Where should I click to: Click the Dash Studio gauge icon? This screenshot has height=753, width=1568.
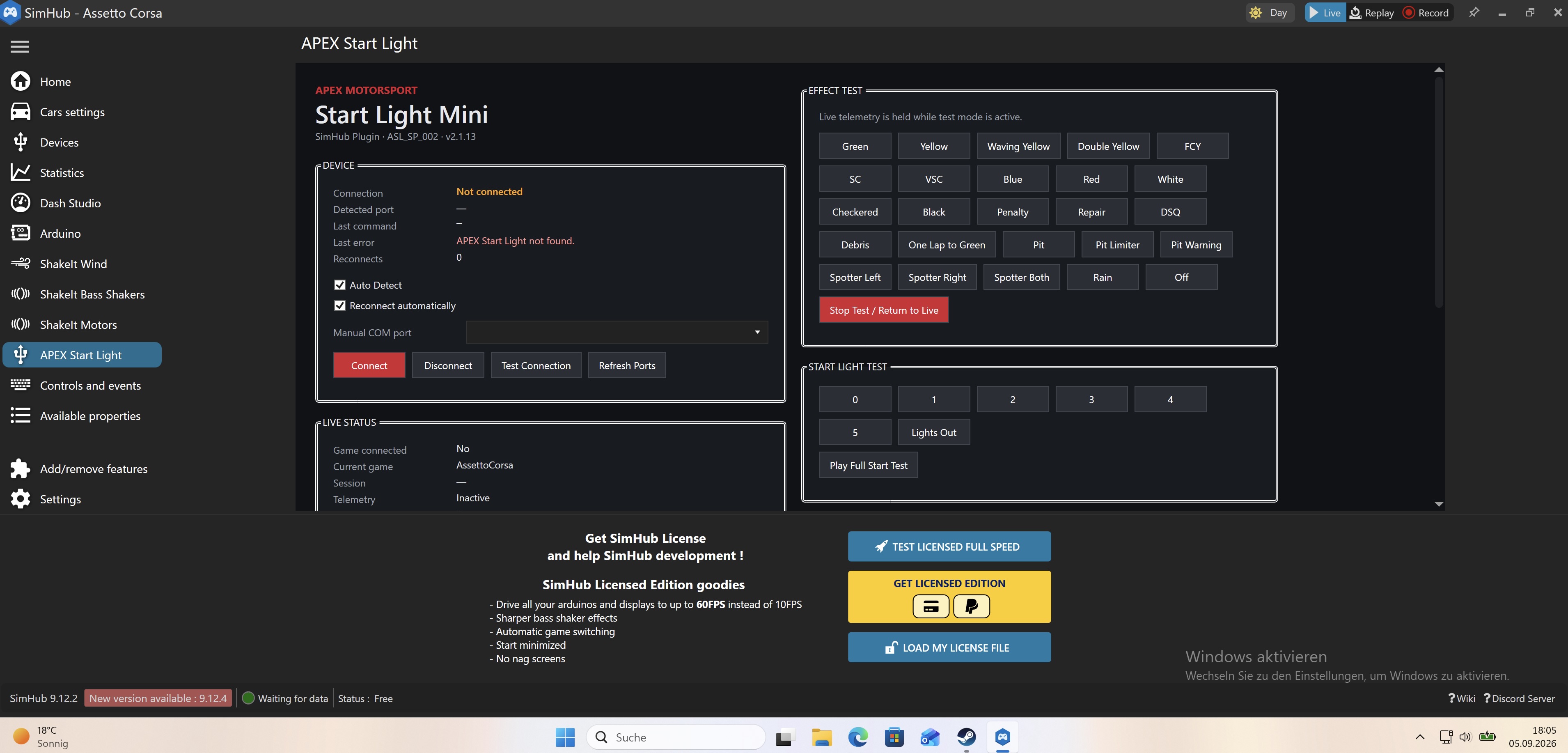point(20,203)
